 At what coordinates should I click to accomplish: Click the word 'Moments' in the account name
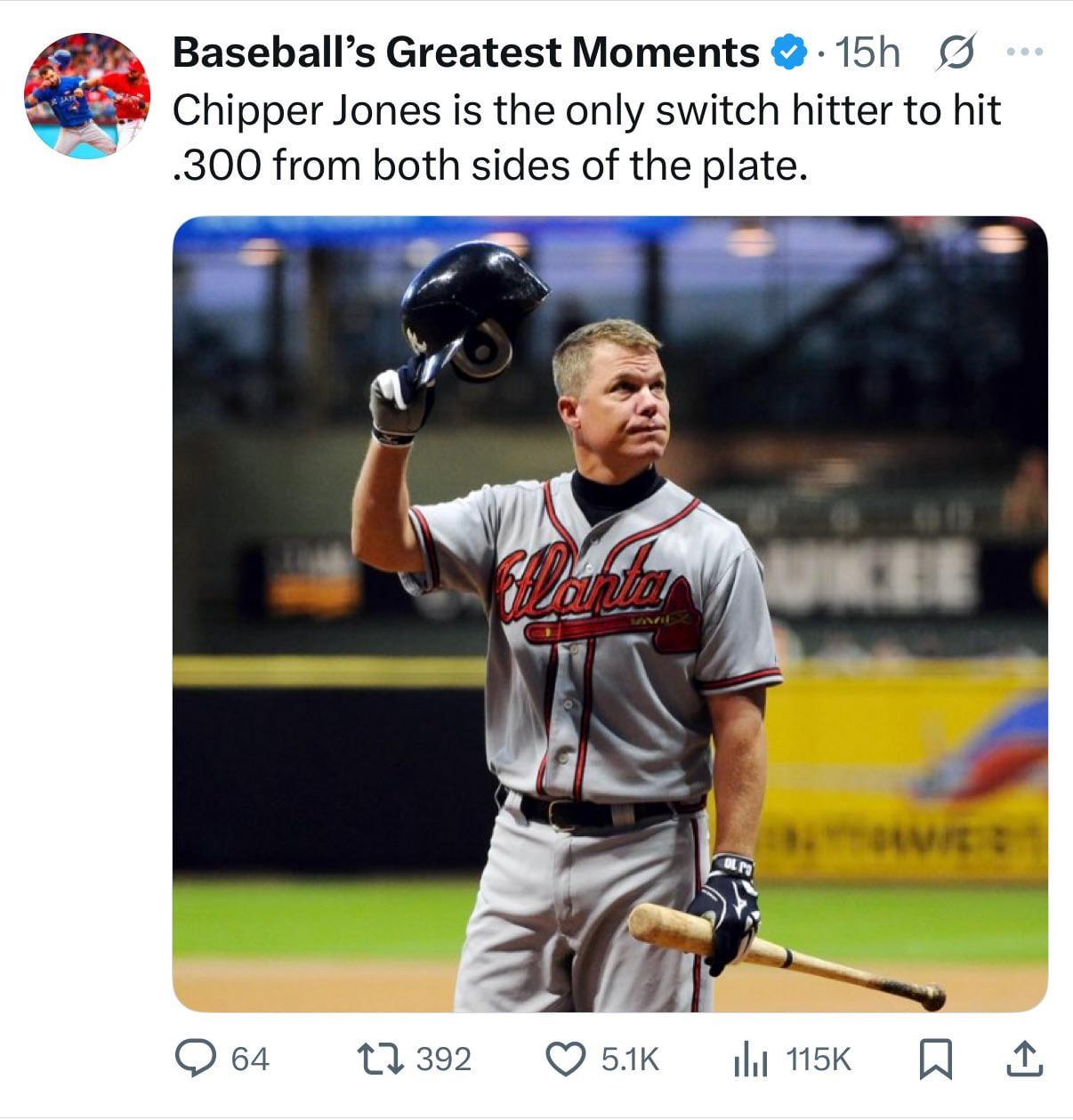665,53
